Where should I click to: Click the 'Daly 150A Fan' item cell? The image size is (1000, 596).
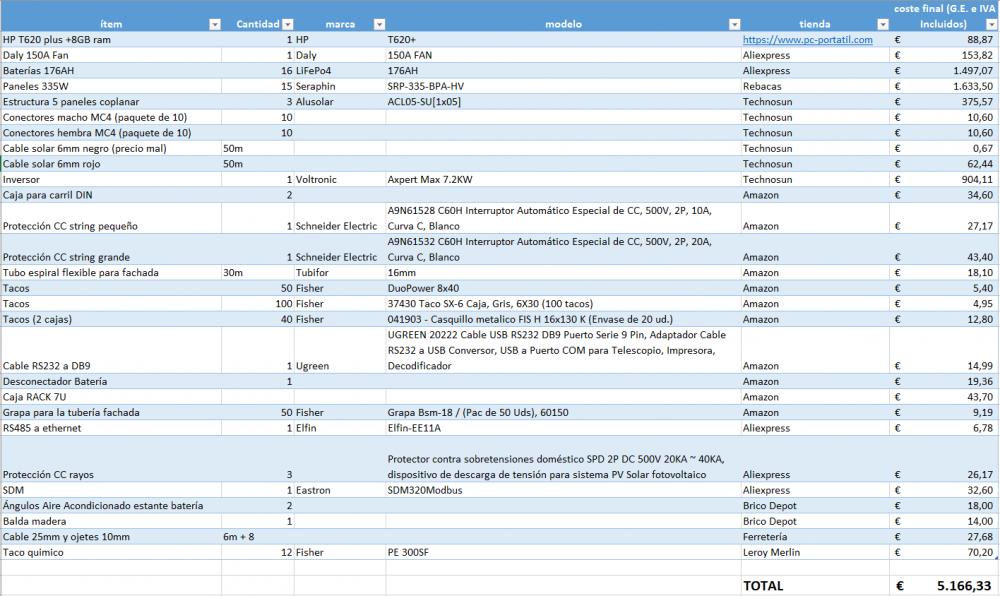pos(112,55)
